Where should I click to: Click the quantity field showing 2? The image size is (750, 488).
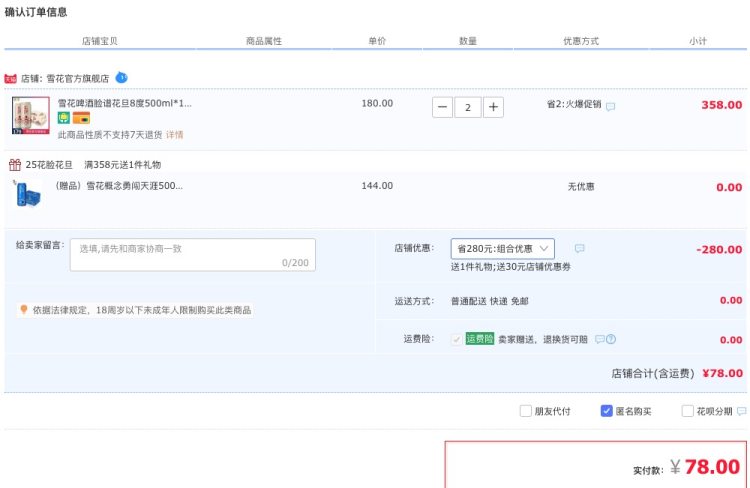[468, 107]
